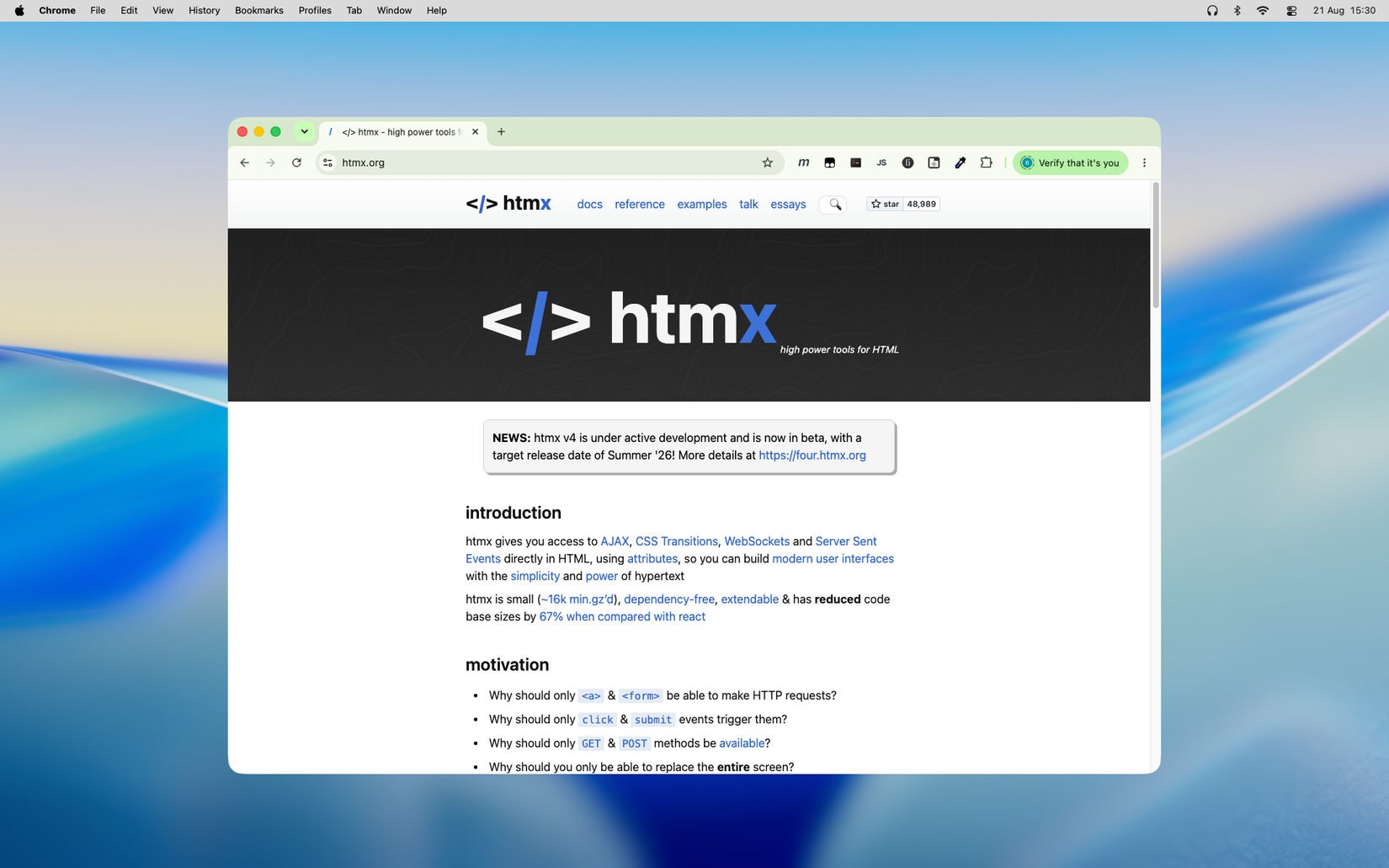Open the CSS Transitions link

tap(677, 541)
